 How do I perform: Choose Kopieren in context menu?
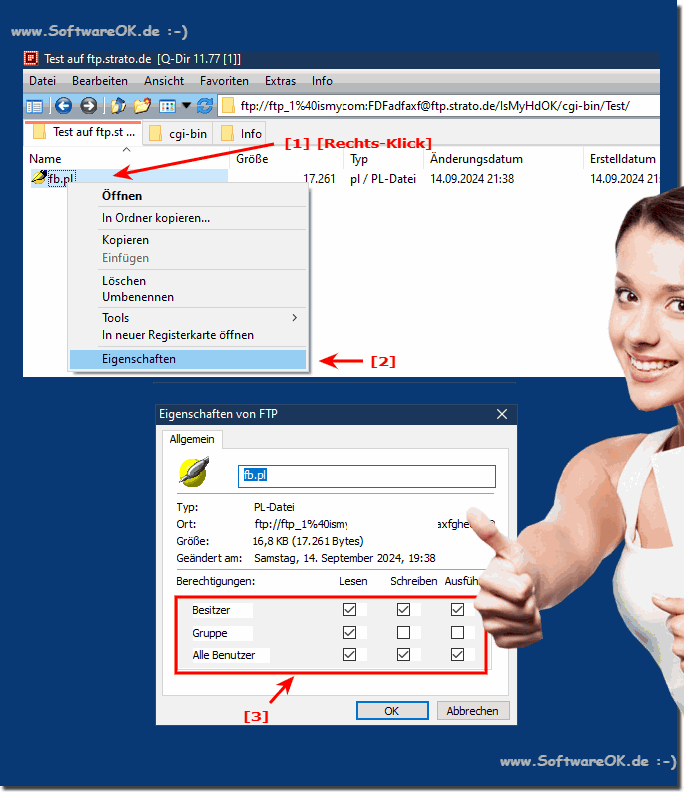[x=188, y=240]
